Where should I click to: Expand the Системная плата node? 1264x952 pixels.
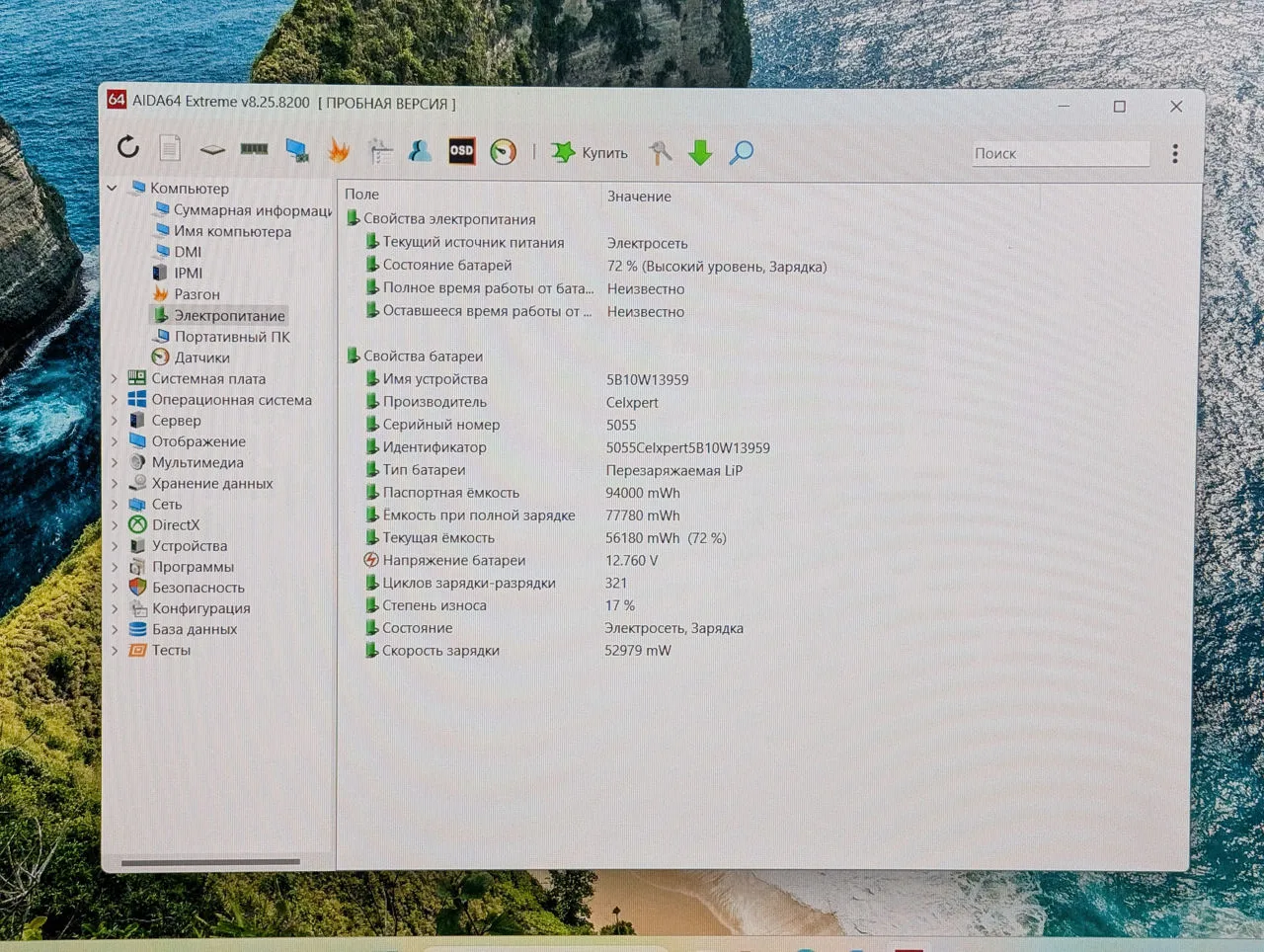(x=115, y=378)
